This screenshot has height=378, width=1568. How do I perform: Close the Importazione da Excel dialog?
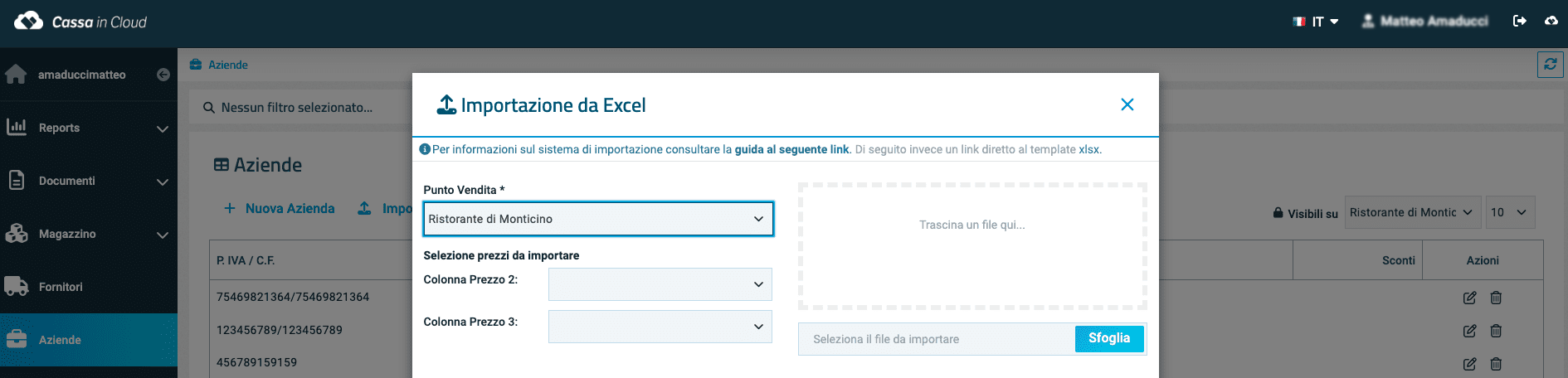1127,104
